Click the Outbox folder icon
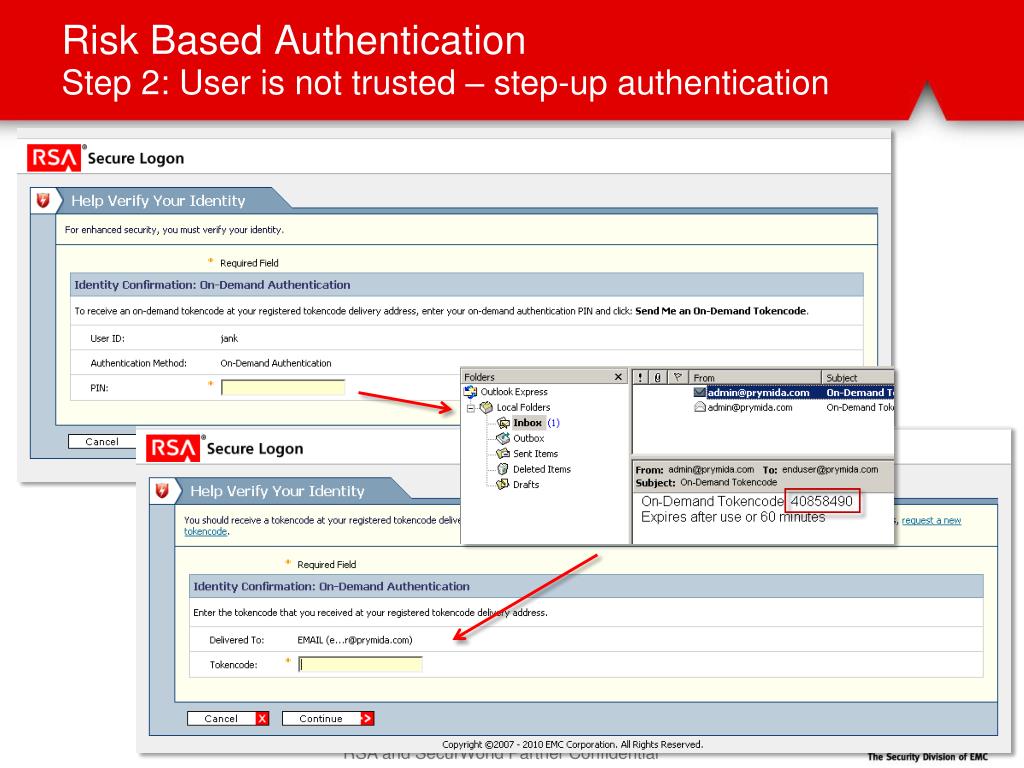 tap(503, 438)
